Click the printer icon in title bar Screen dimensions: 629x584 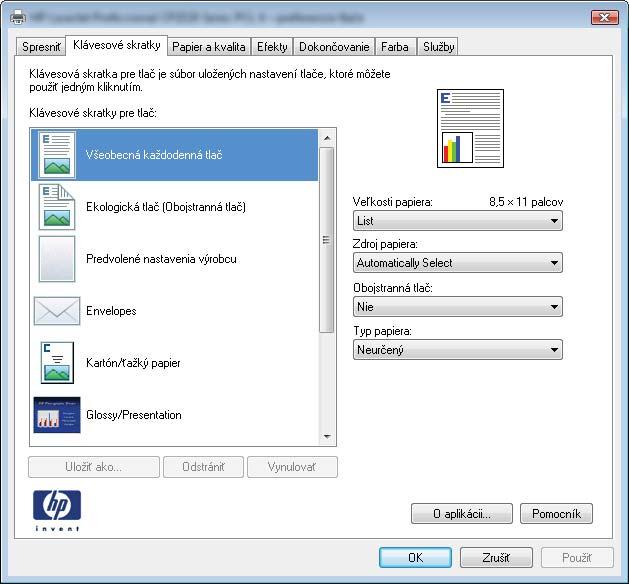[18, 18]
